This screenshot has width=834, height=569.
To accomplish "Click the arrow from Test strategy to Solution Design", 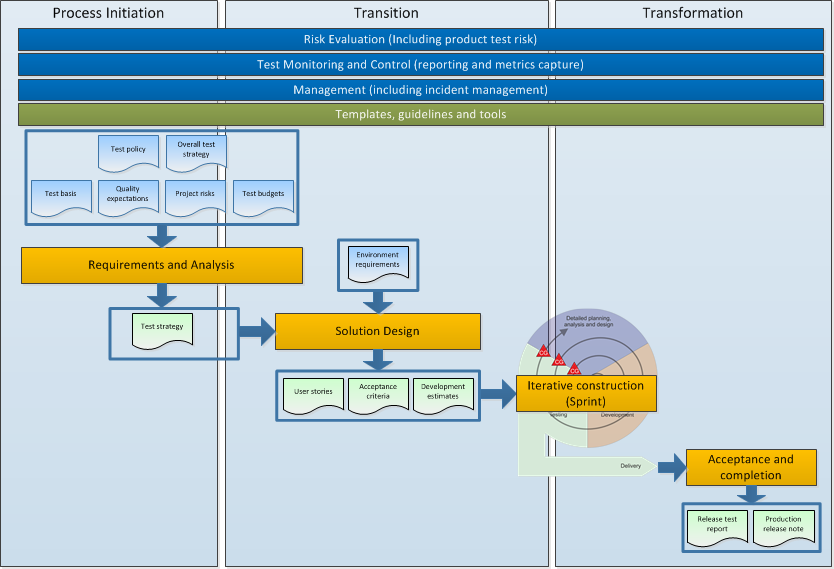I will tap(257, 331).
